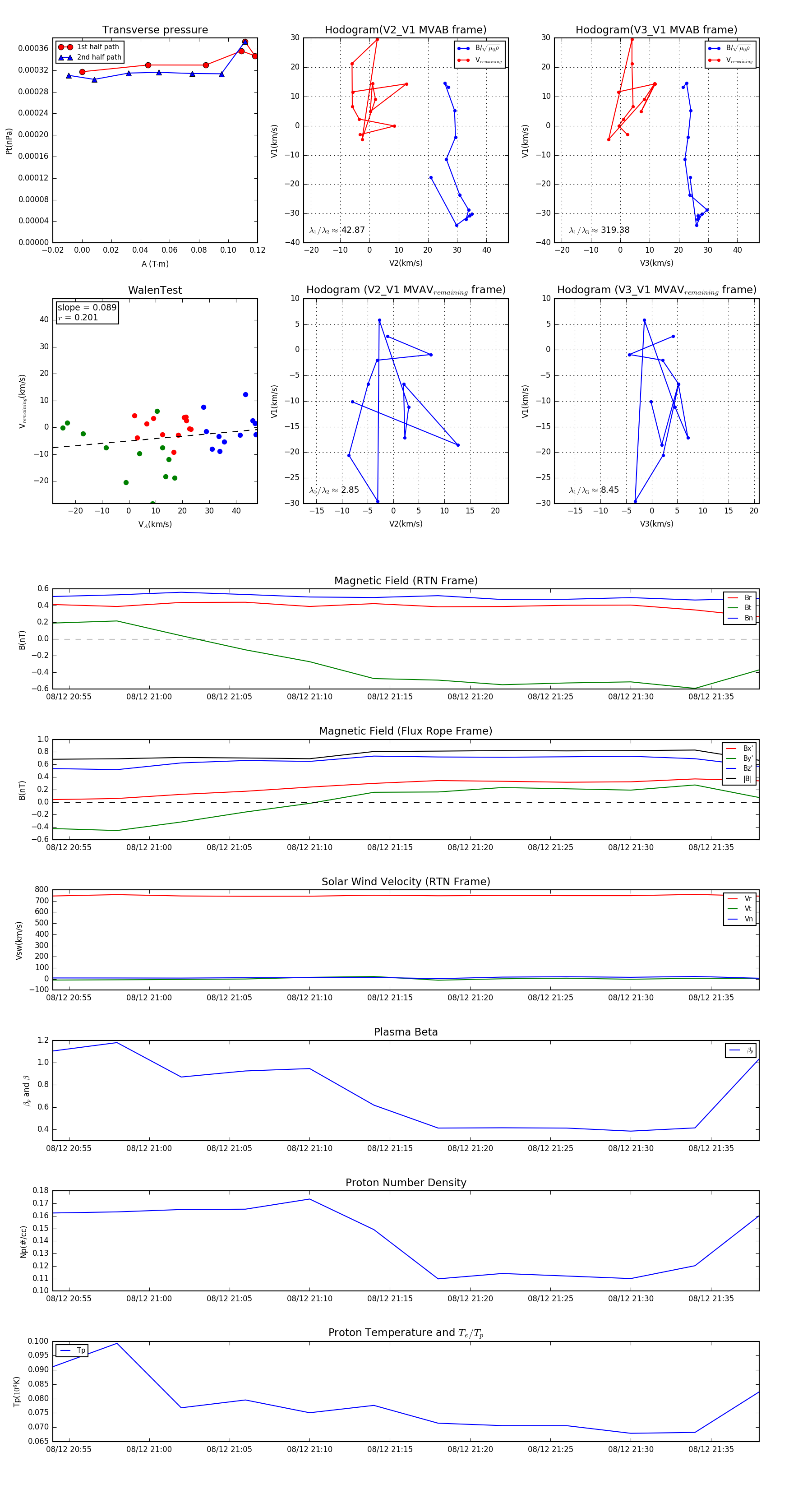Click the 'A (T·m)' axis label
The width and height of the screenshot is (812, 1489).
click(155, 264)
